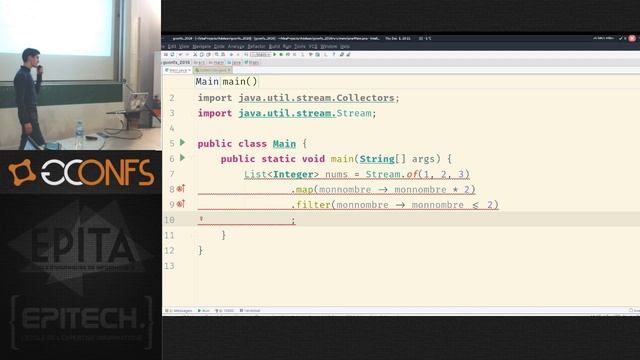
Task: Click the lambda gutter marker next to .map line
Action: click(181, 189)
